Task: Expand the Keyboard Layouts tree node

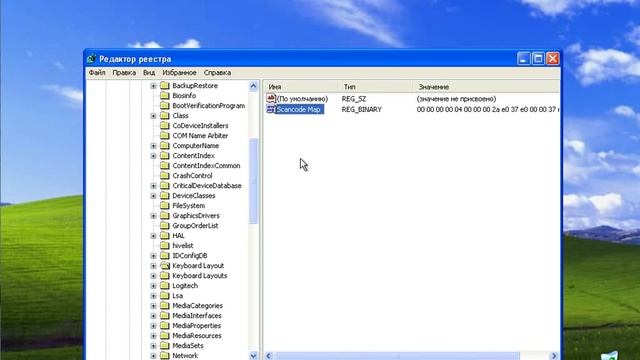Action: click(153, 276)
